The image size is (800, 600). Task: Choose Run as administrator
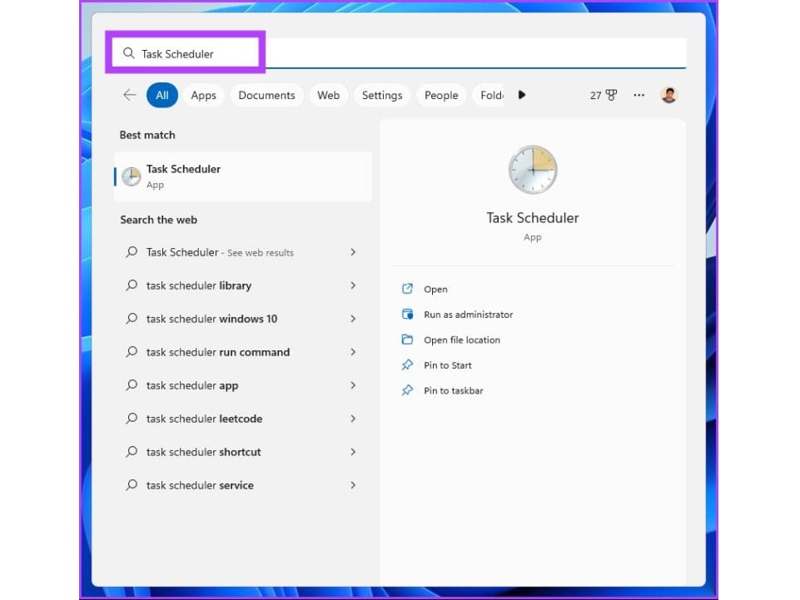[468, 315]
